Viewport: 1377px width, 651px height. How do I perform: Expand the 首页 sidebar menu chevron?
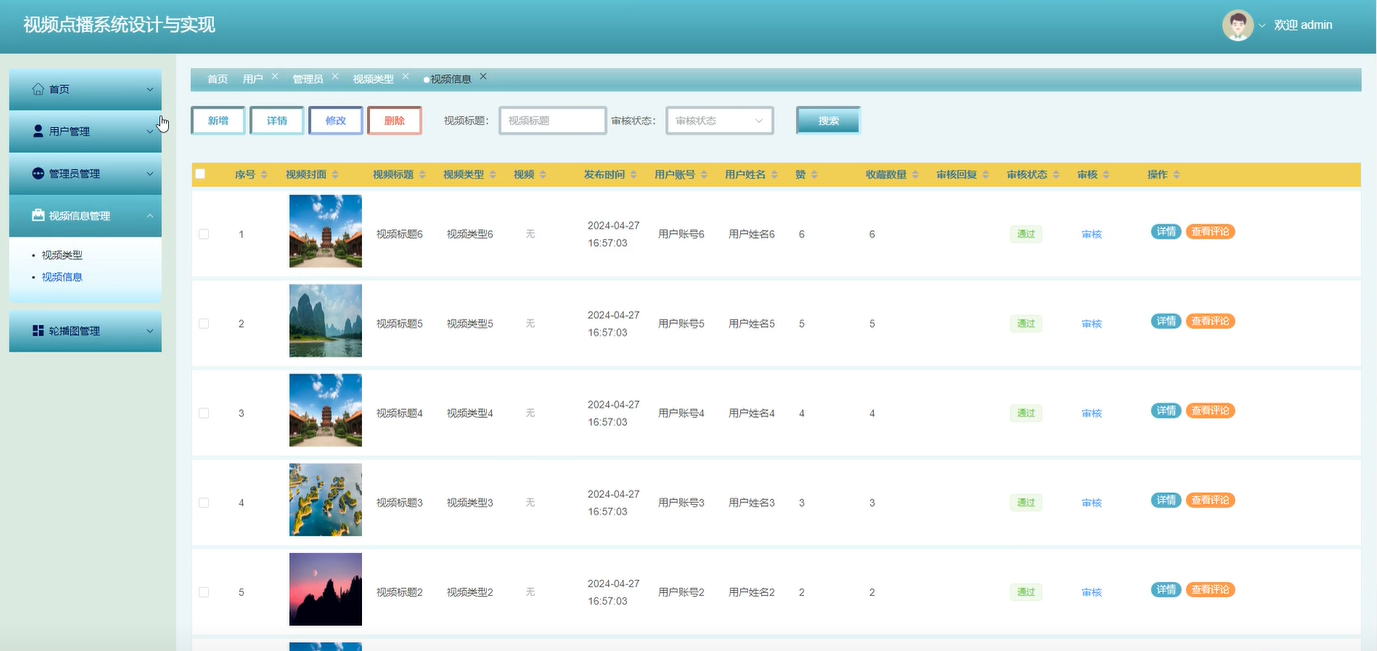[150, 90]
